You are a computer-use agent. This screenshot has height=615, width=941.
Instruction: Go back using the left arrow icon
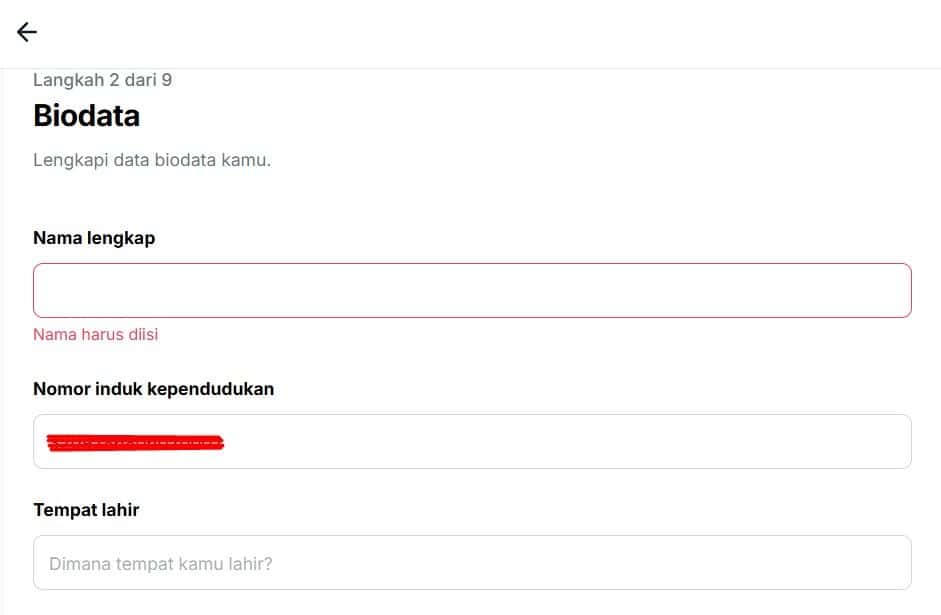(x=27, y=33)
